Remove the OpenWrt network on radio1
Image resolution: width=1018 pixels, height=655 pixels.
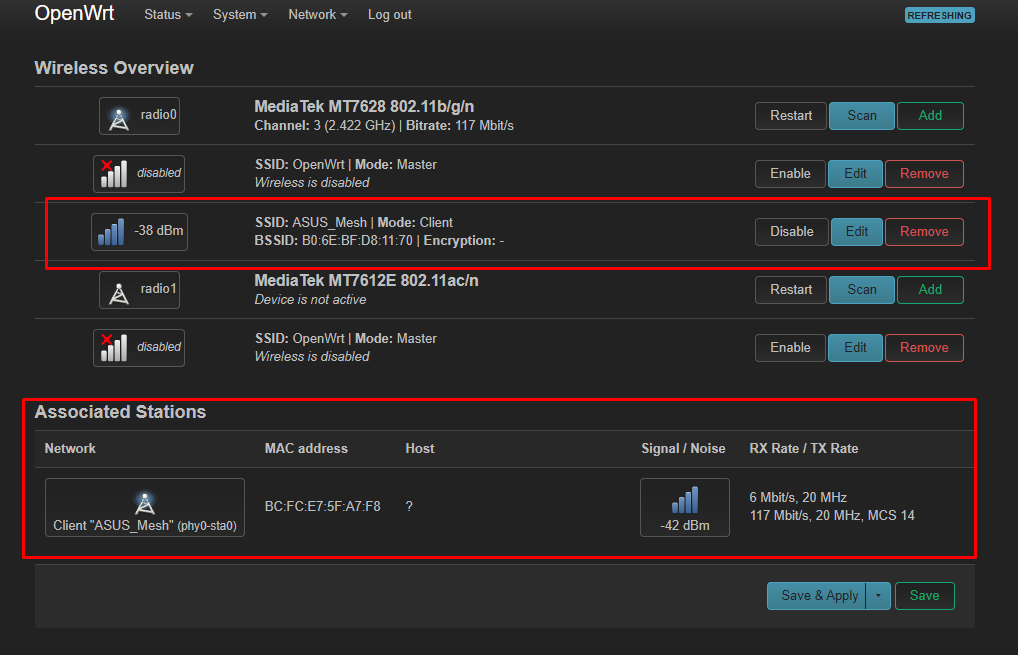924,347
